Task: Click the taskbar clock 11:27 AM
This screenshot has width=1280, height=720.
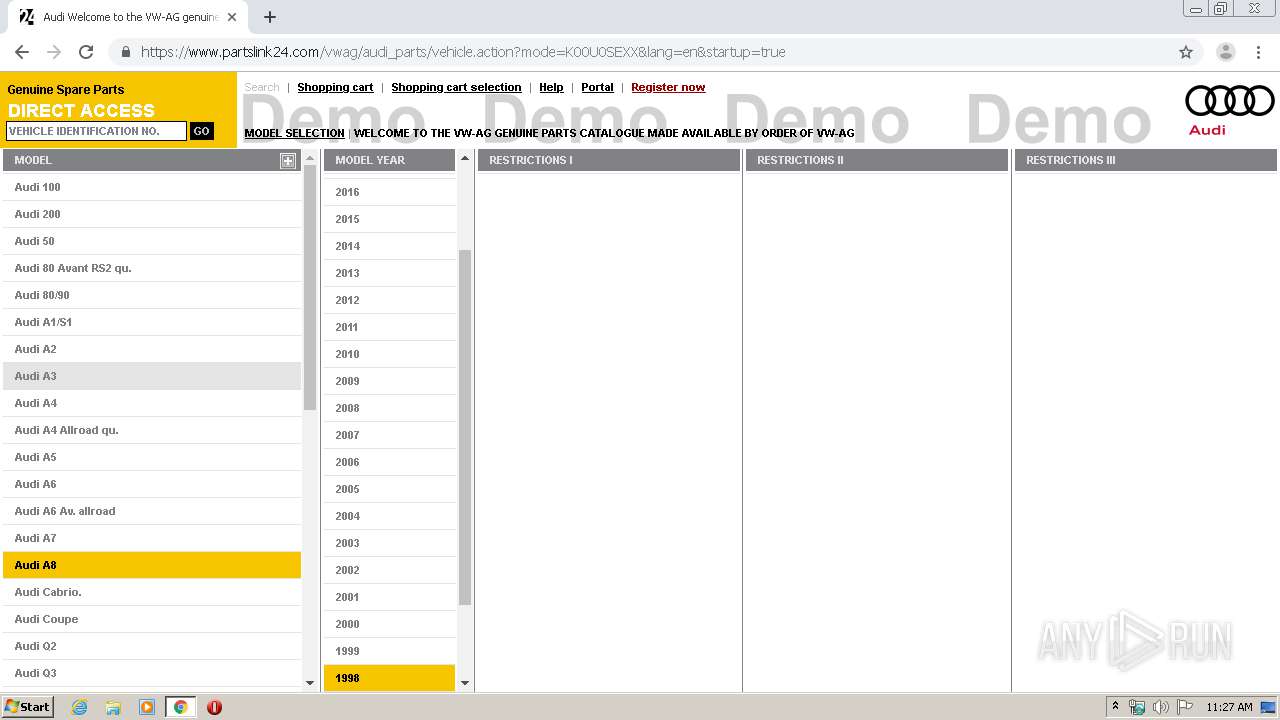Action: 1229,707
